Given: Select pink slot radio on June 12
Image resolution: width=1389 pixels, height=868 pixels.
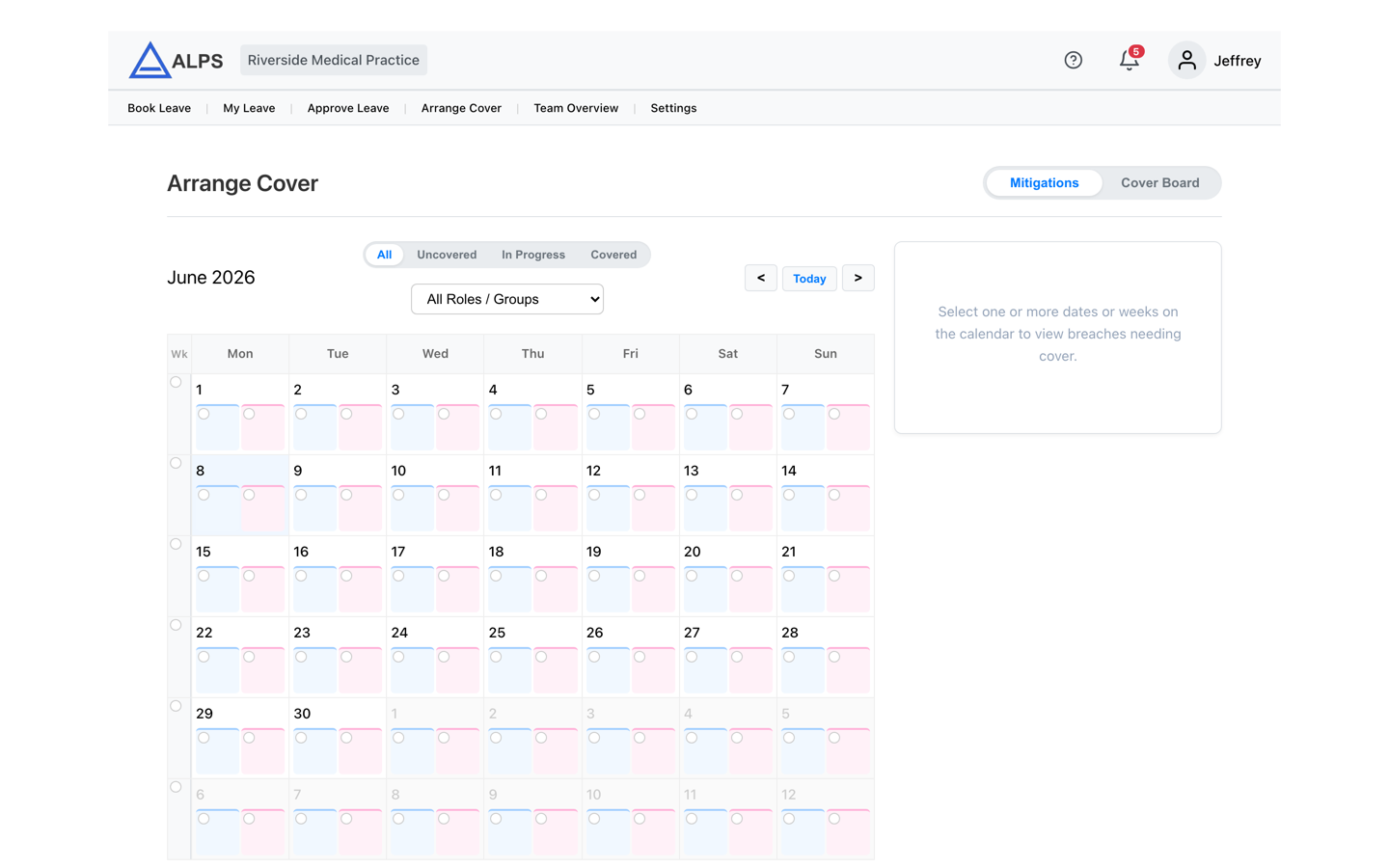Looking at the screenshot, I should tap(640, 495).
